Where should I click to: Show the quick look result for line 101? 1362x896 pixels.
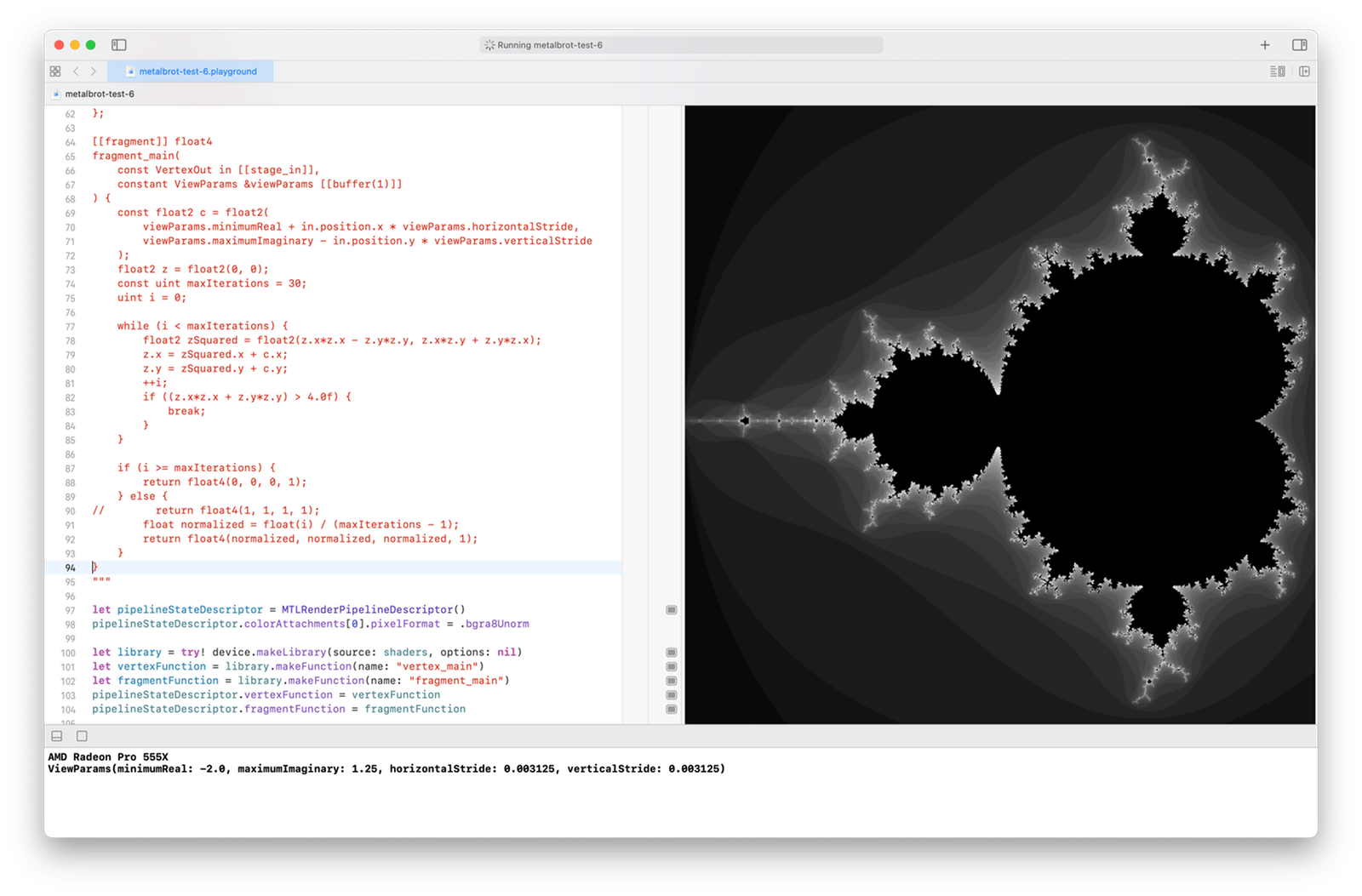tap(672, 667)
